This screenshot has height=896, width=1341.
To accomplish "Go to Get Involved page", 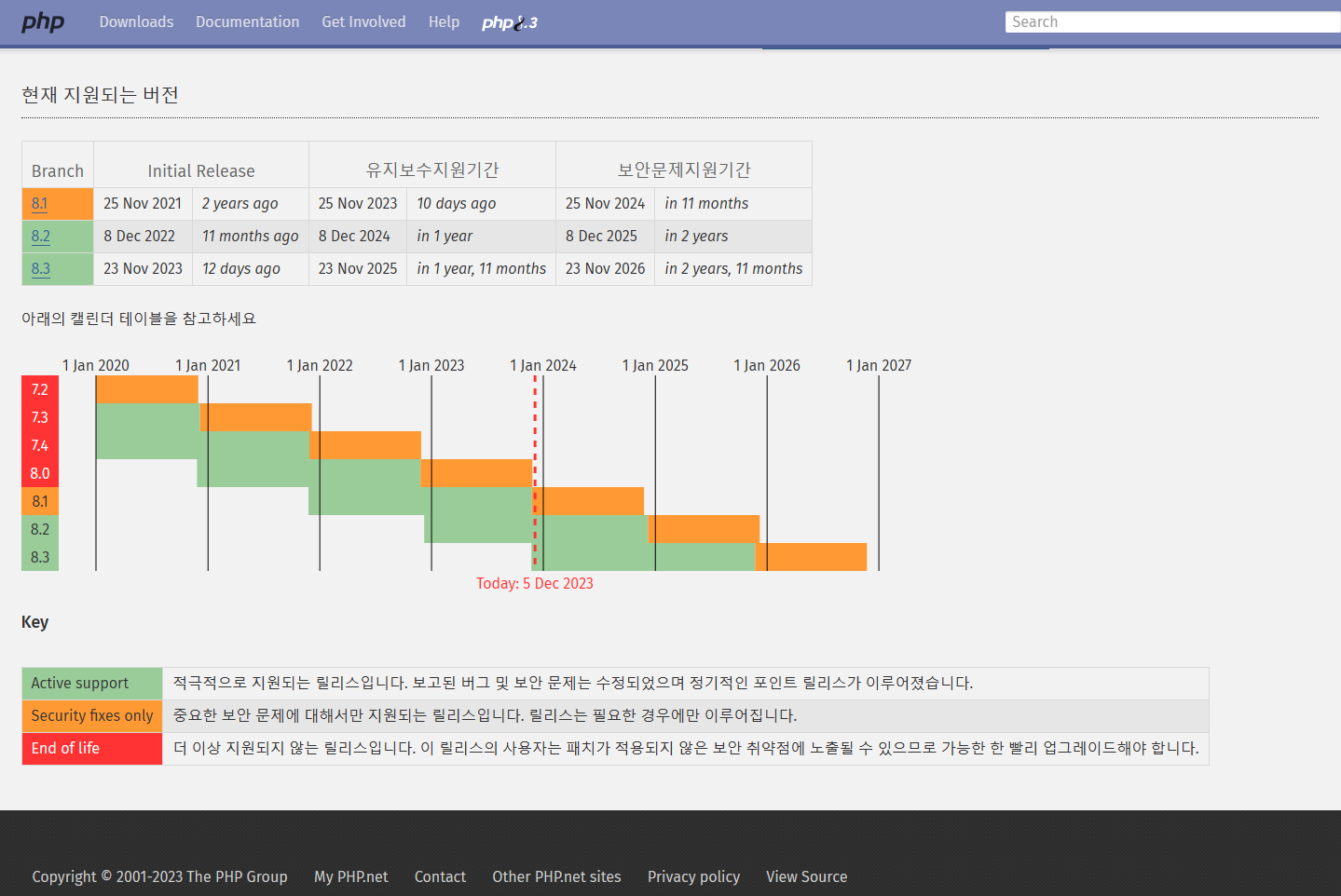I will (x=363, y=22).
